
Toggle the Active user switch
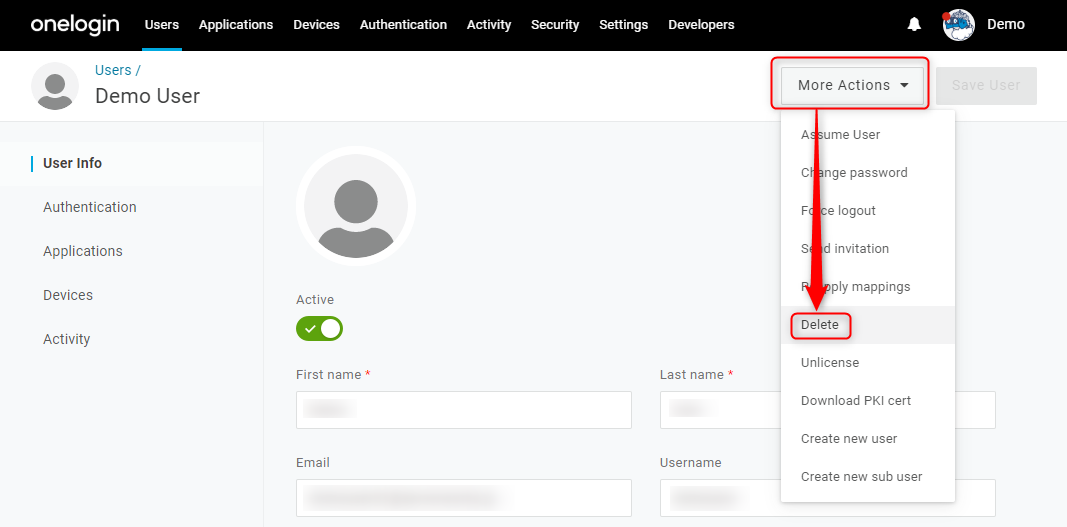click(x=319, y=329)
